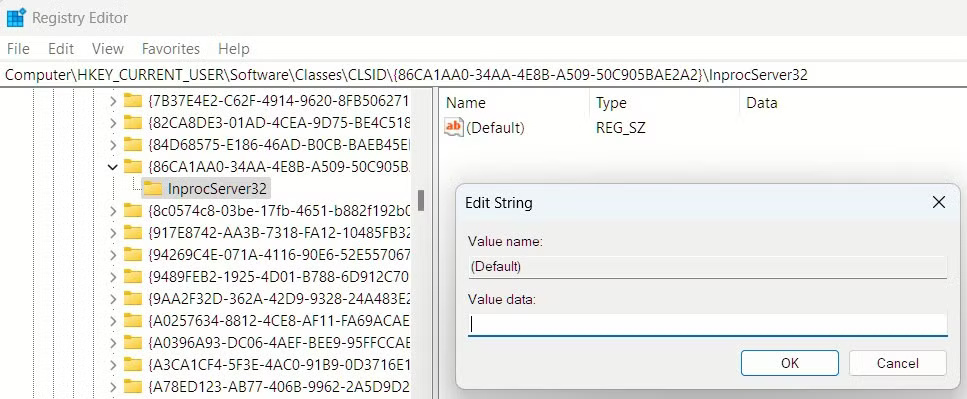Expand the {9489FEB2-1925 key
This screenshot has width=967, height=399.
[113, 276]
